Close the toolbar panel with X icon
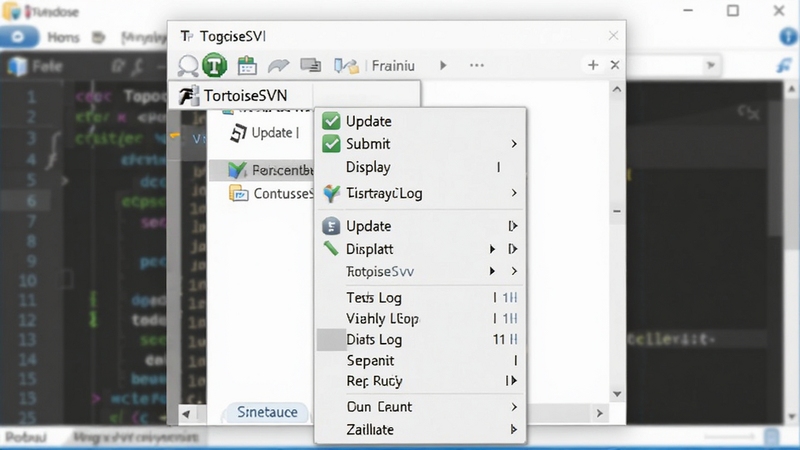The height and width of the screenshot is (450, 800). [x=615, y=65]
